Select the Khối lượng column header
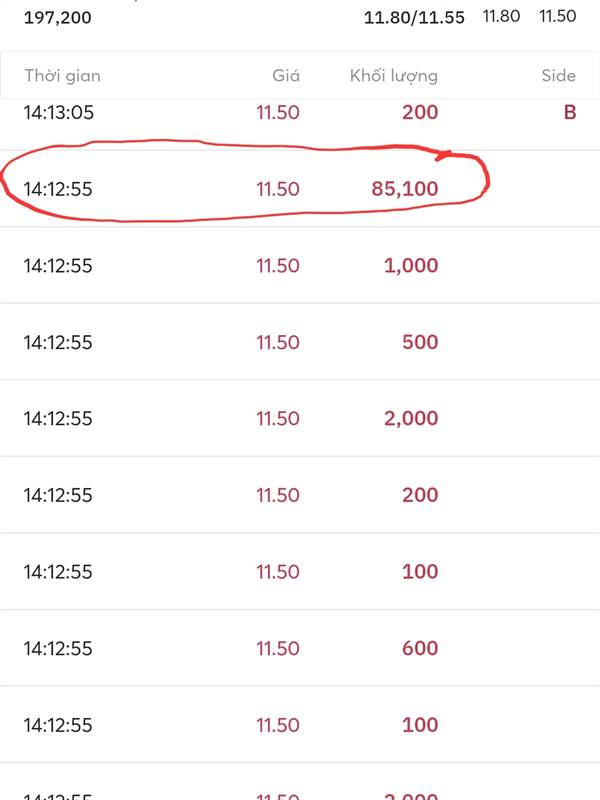 tap(394, 76)
